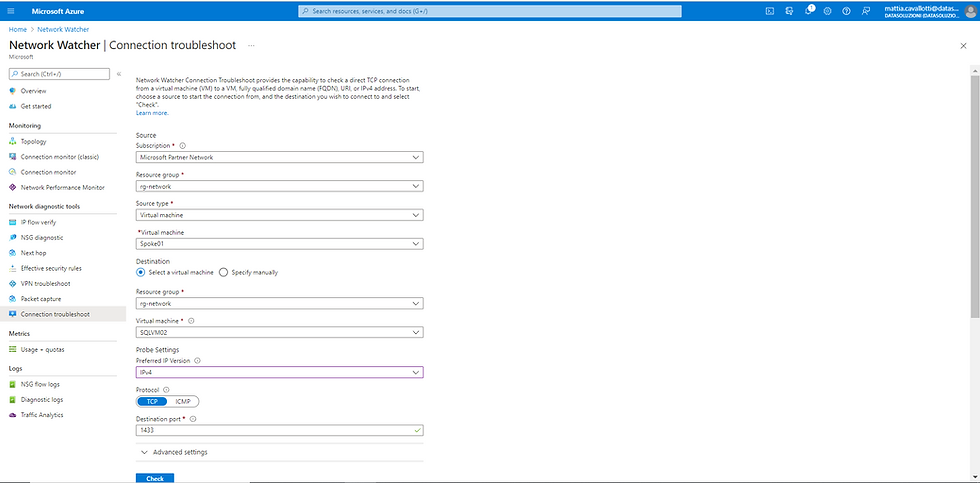
Task: Open Directory and subscription filter icon
Action: pyautogui.click(x=789, y=11)
